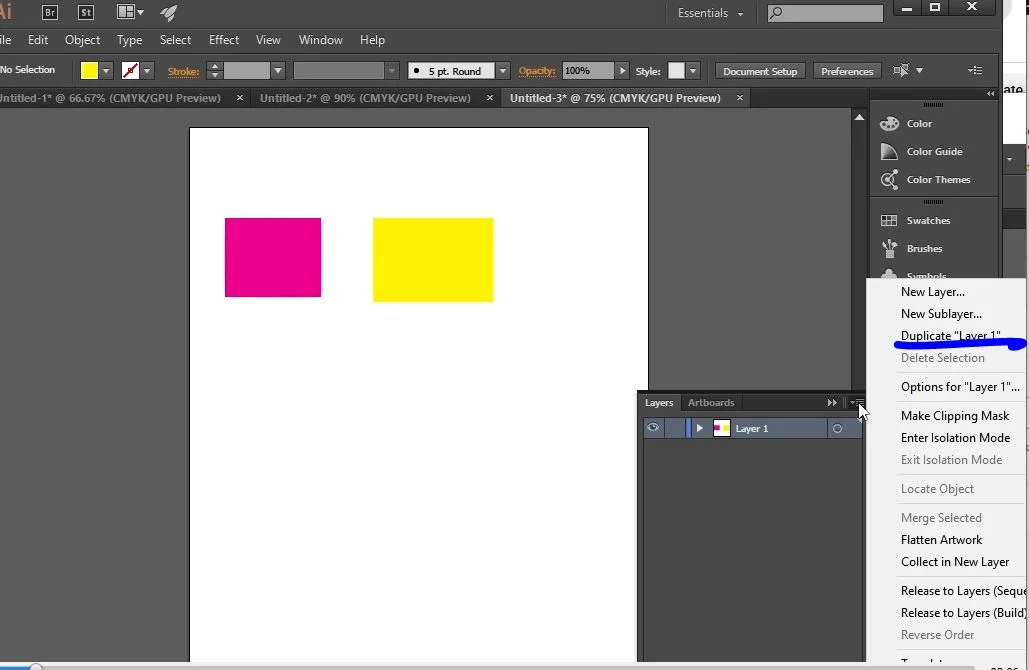
Task: Switch to the Untitled-2 document tab
Action: (x=365, y=98)
